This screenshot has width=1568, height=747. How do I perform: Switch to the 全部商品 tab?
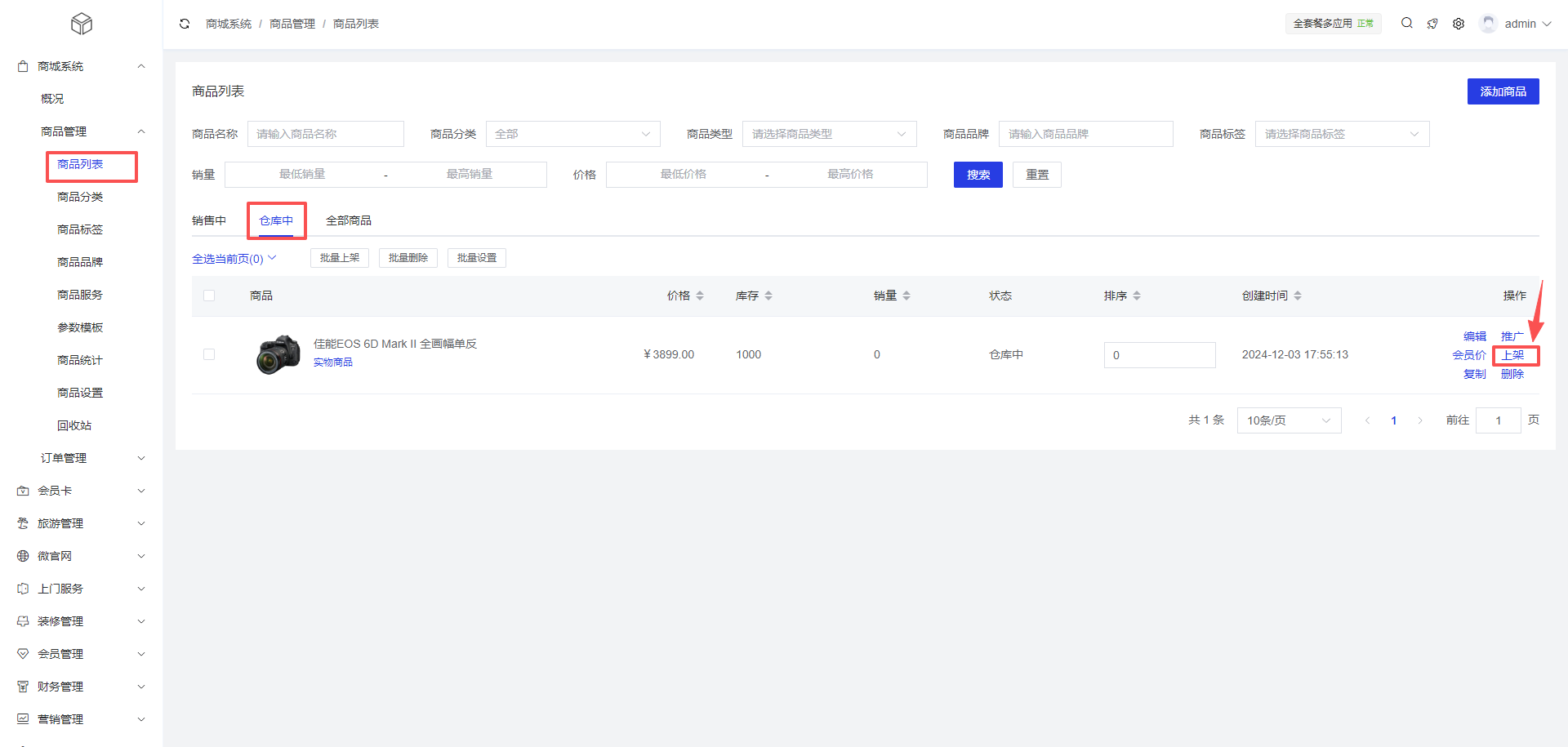[349, 220]
